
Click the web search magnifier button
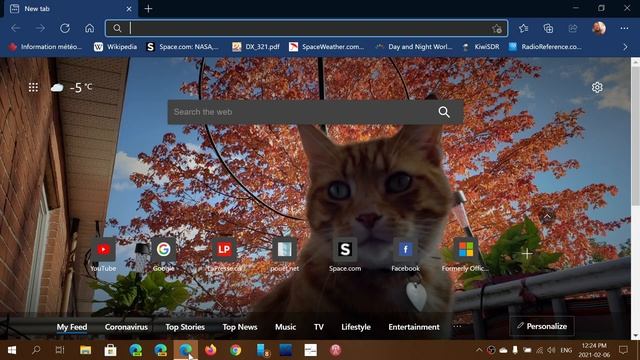[444, 112]
